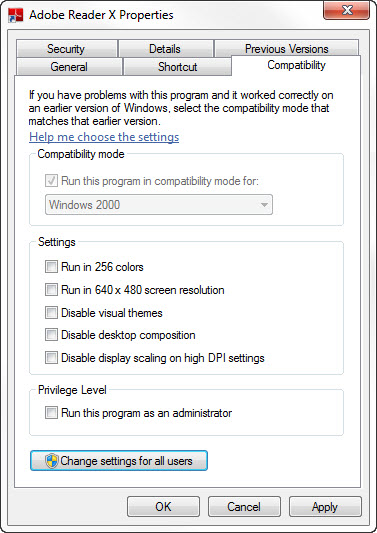The image size is (377, 533).
Task: Close the Properties dialog with the X button
Action: 346,10
